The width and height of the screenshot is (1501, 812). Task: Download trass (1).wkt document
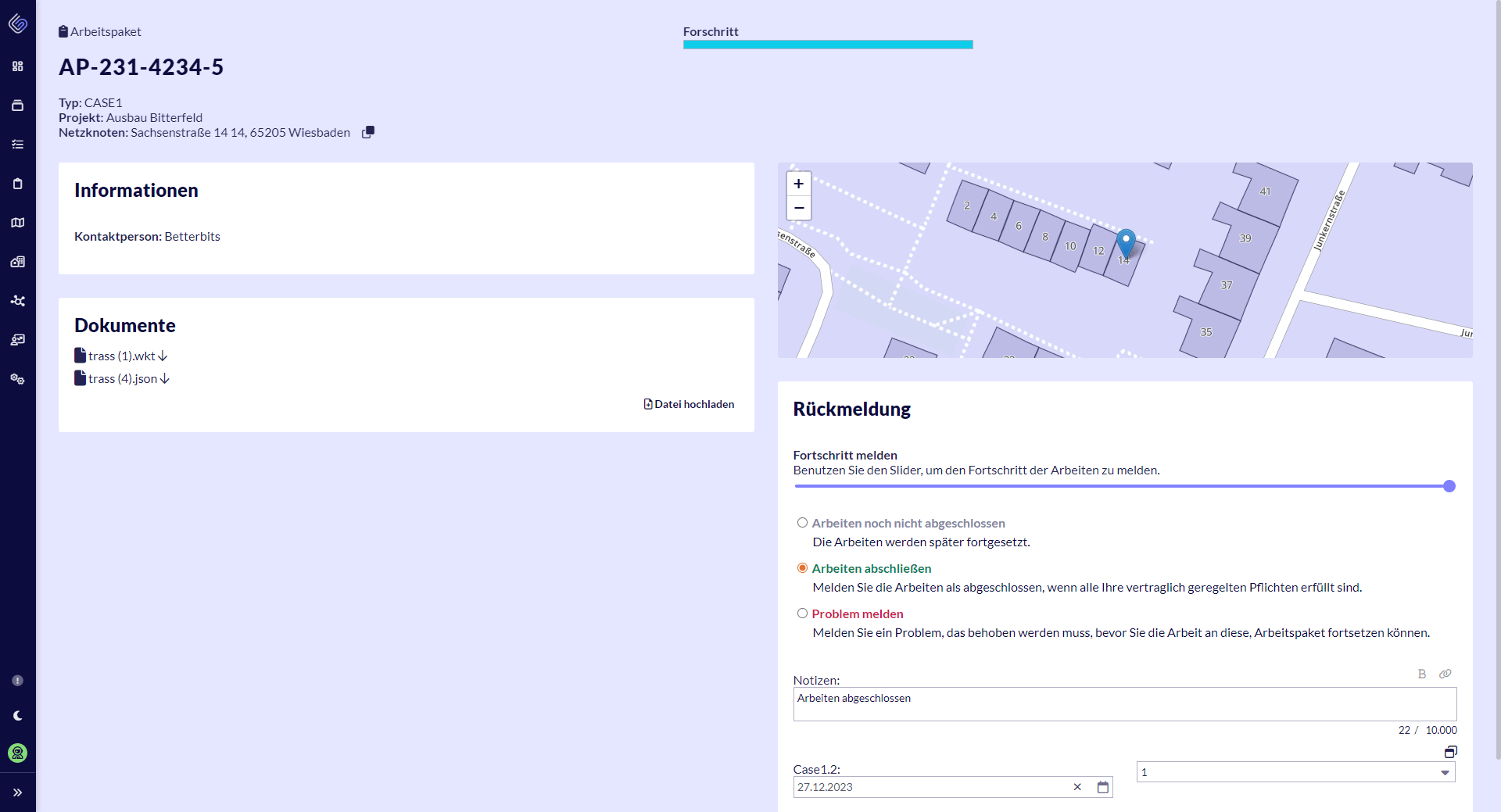click(x=121, y=355)
